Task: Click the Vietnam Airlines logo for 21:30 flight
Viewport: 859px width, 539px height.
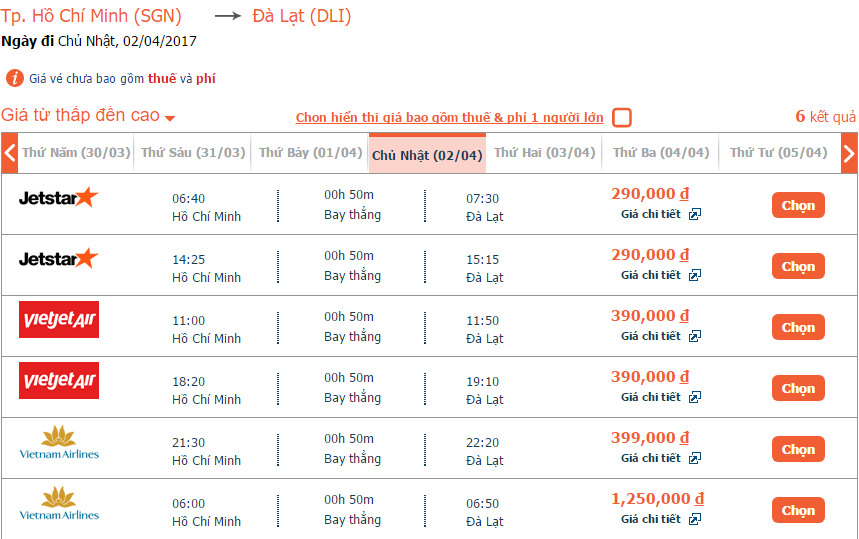Action: tap(59, 442)
